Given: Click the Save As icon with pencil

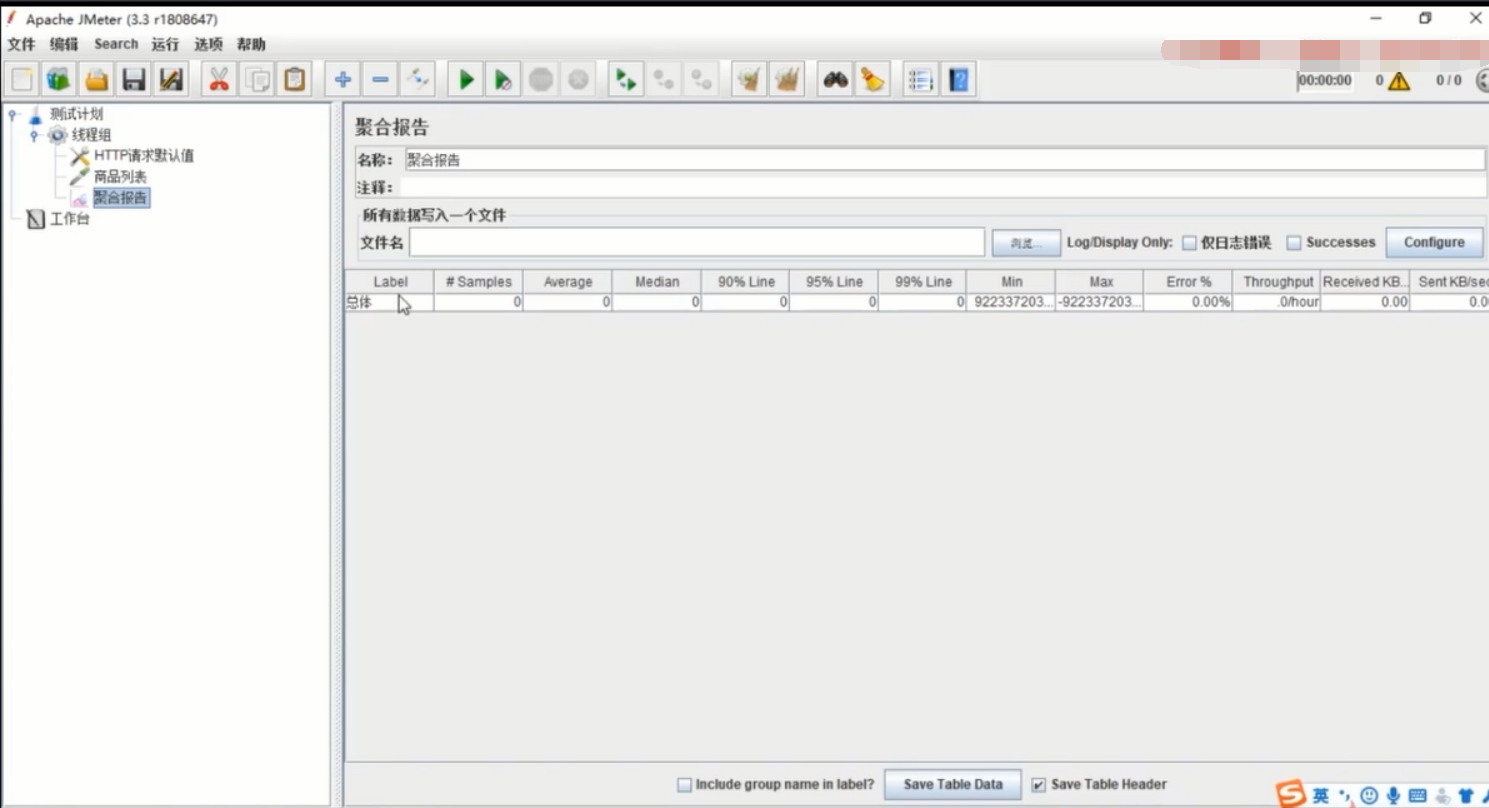Looking at the screenshot, I should point(171,80).
